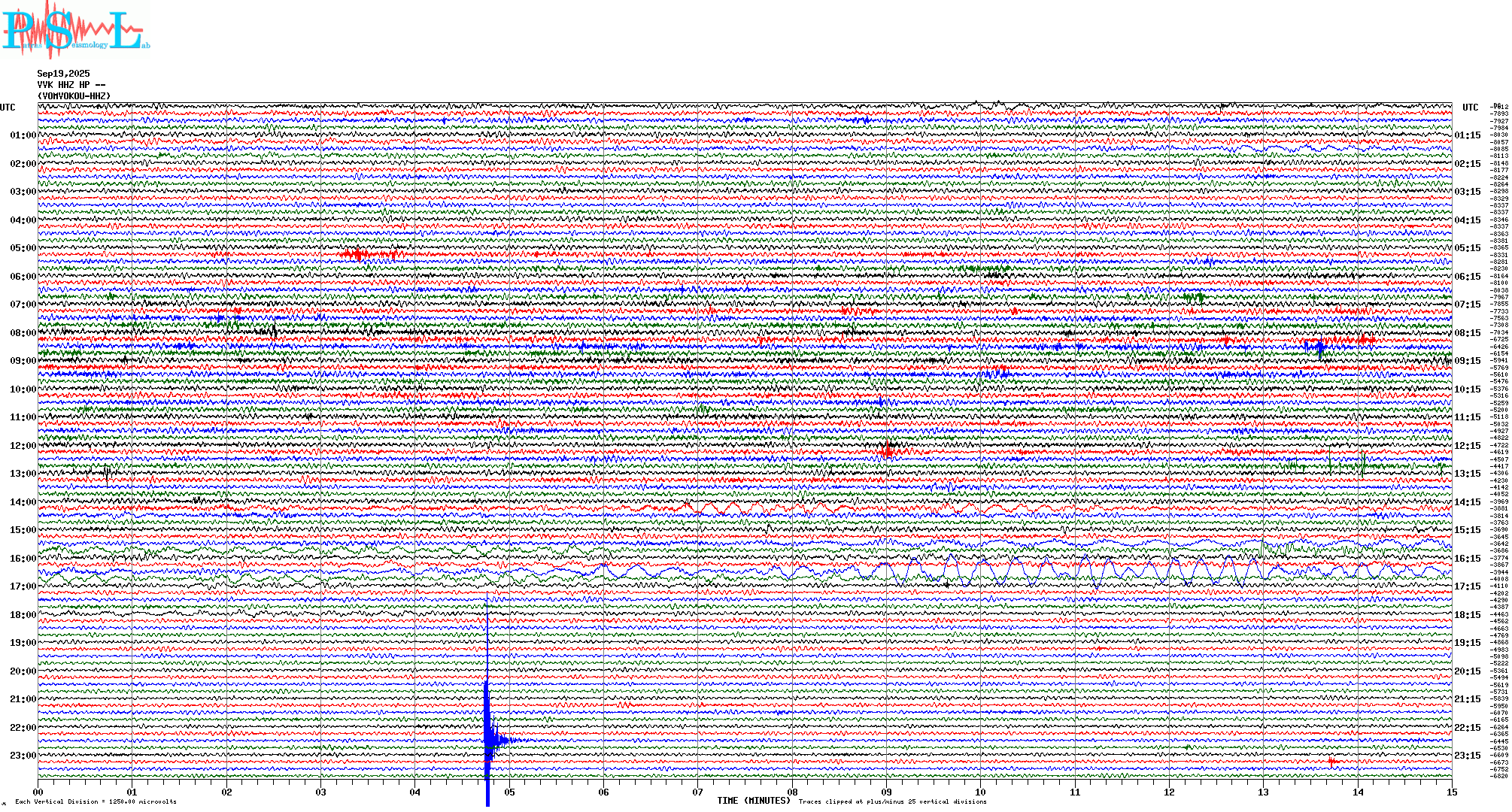Viewport: 1512px width, 812px height.
Task: Select the date text Sep19,2025
Action: pyautogui.click(x=63, y=74)
